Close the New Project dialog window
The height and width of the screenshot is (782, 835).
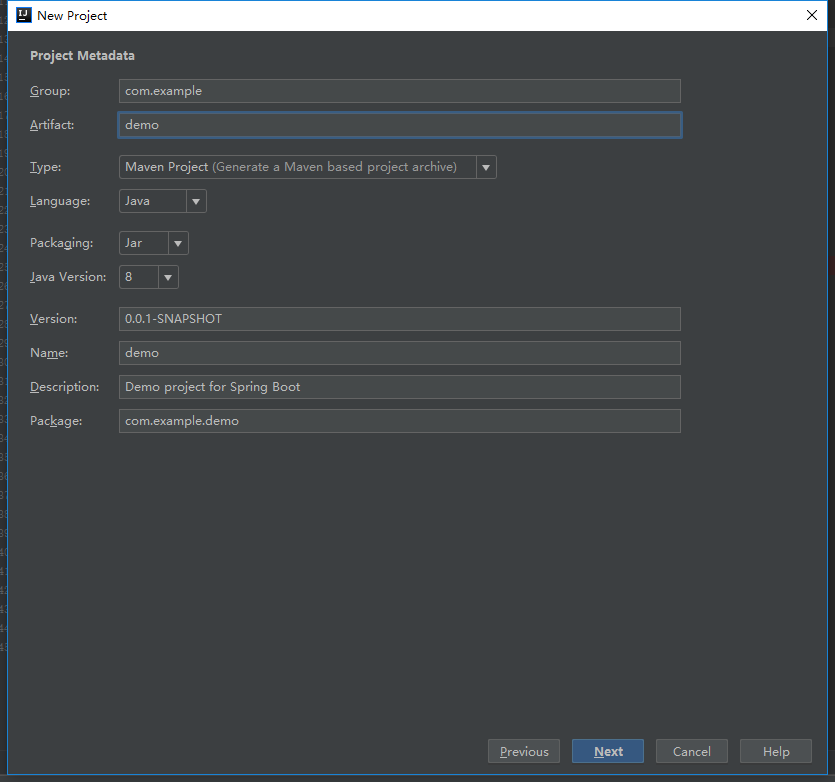pyautogui.click(x=811, y=15)
